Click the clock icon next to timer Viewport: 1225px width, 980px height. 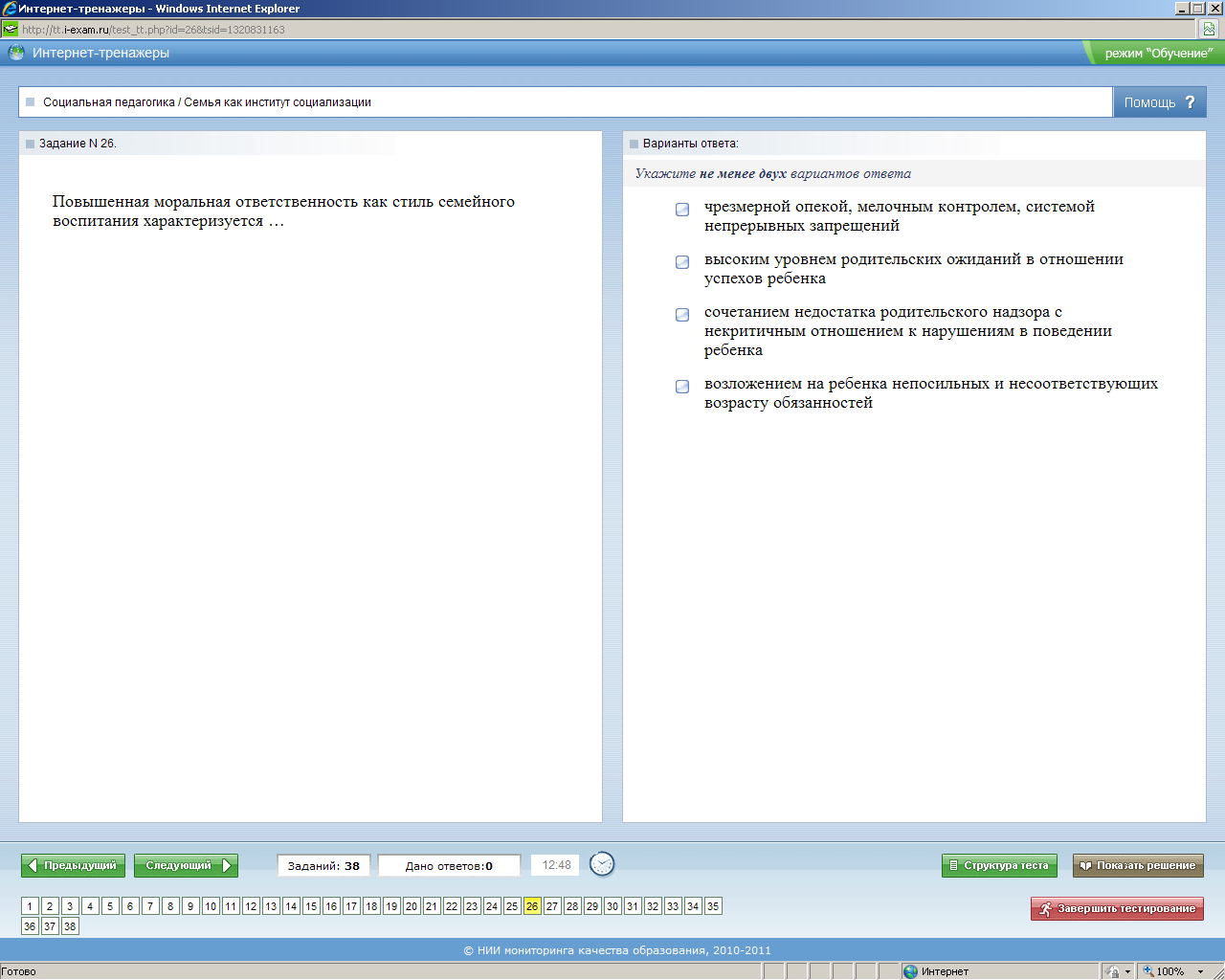click(602, 864)
